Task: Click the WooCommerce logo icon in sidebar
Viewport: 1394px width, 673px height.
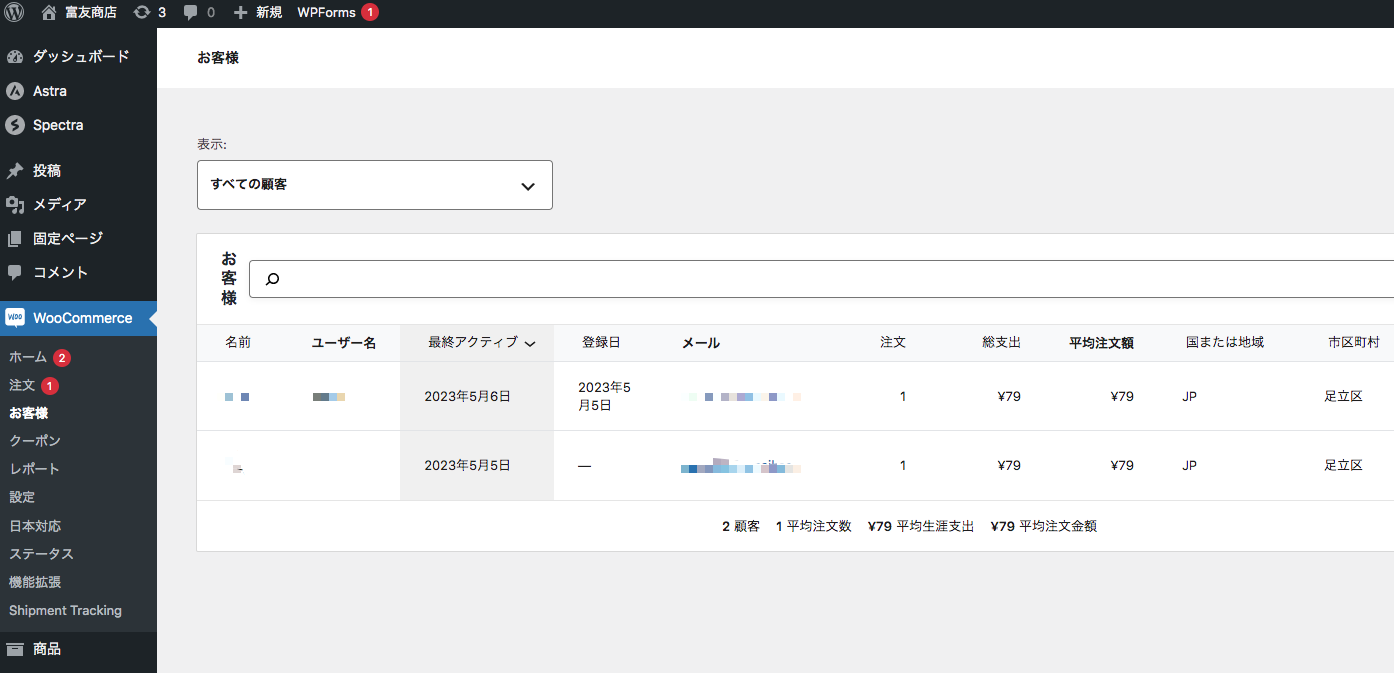Action: (15, 318)
